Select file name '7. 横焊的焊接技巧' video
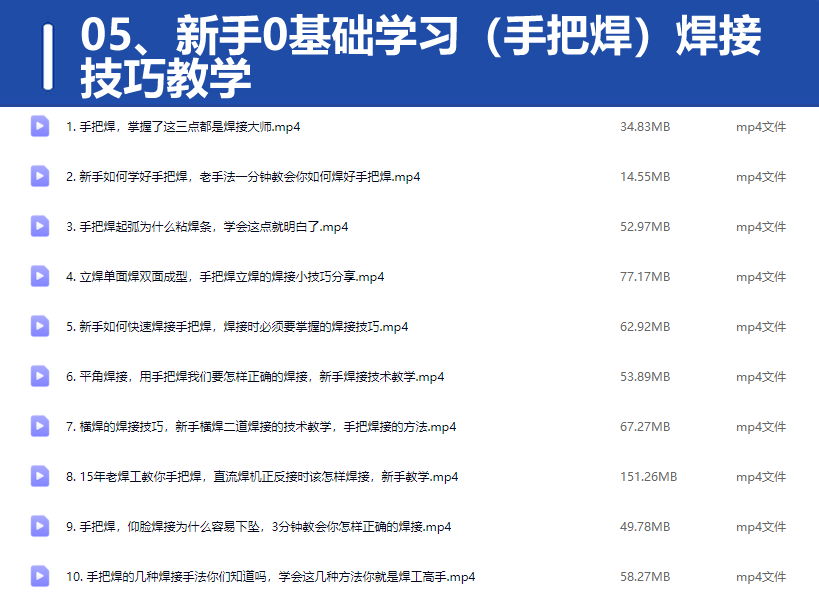This screenshot has width=819, height=600. pos(261,427)
